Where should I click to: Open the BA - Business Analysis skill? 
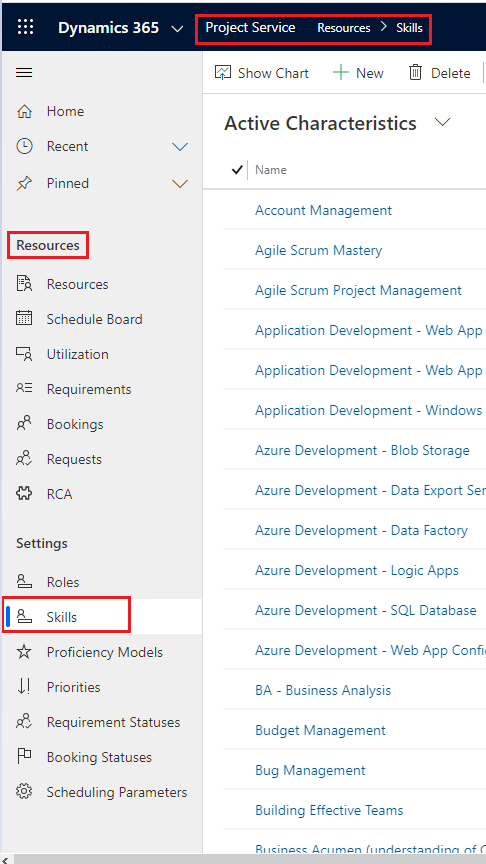coord(323,690)
